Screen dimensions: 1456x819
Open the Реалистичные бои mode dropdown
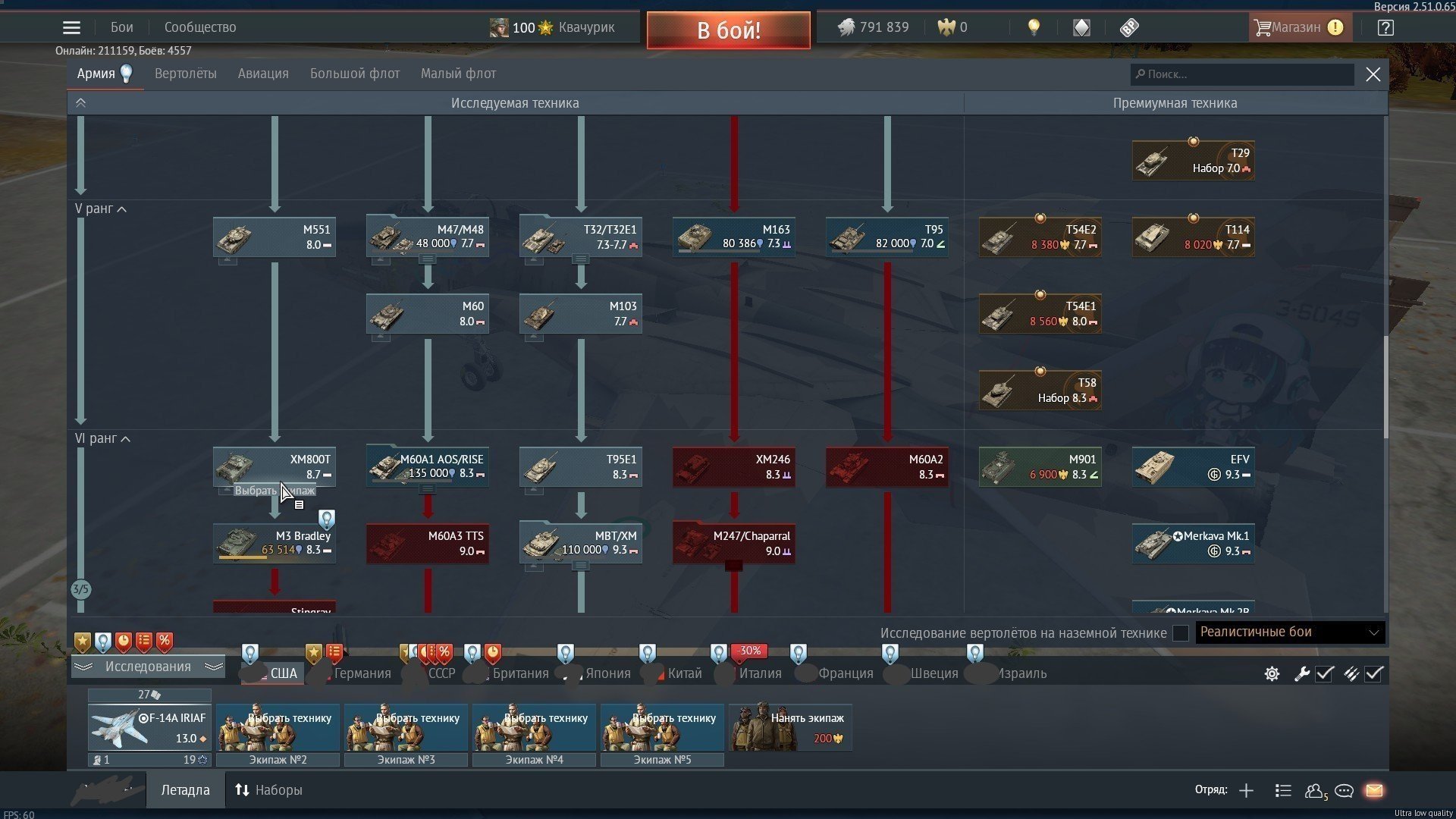pos(1289,632)
